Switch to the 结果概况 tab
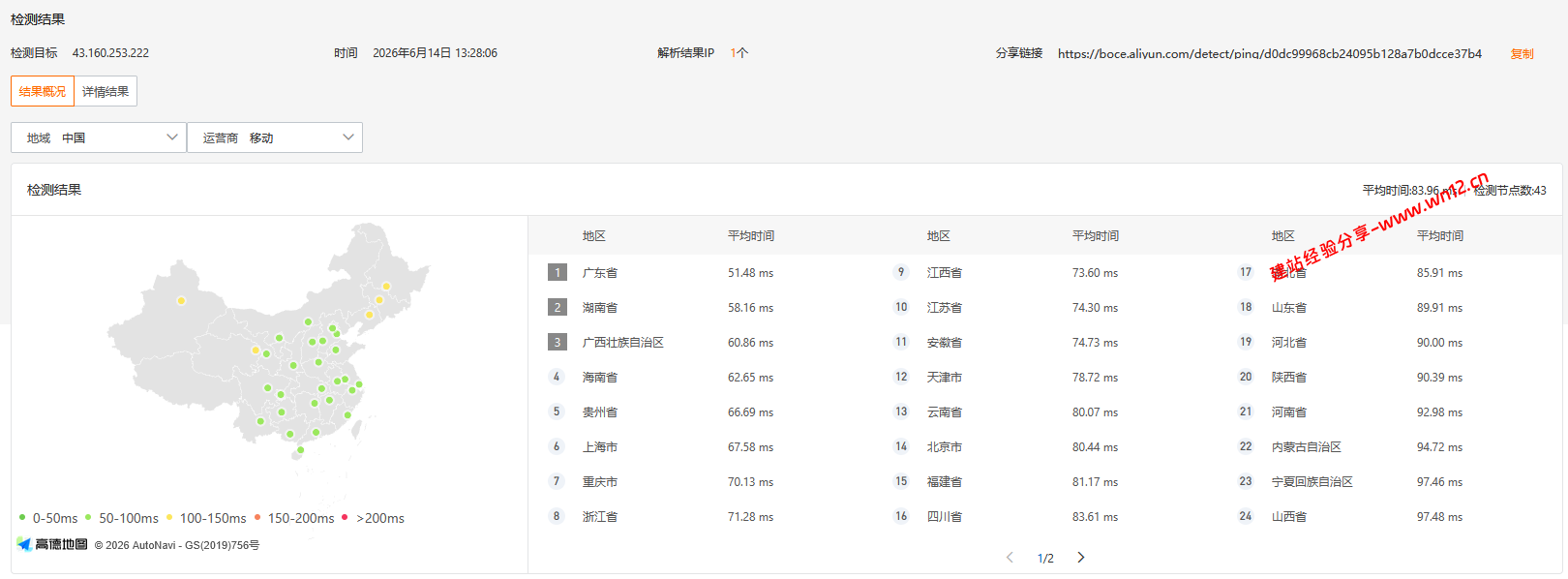This screenshot has height=579, width=1568. [43, 91]
